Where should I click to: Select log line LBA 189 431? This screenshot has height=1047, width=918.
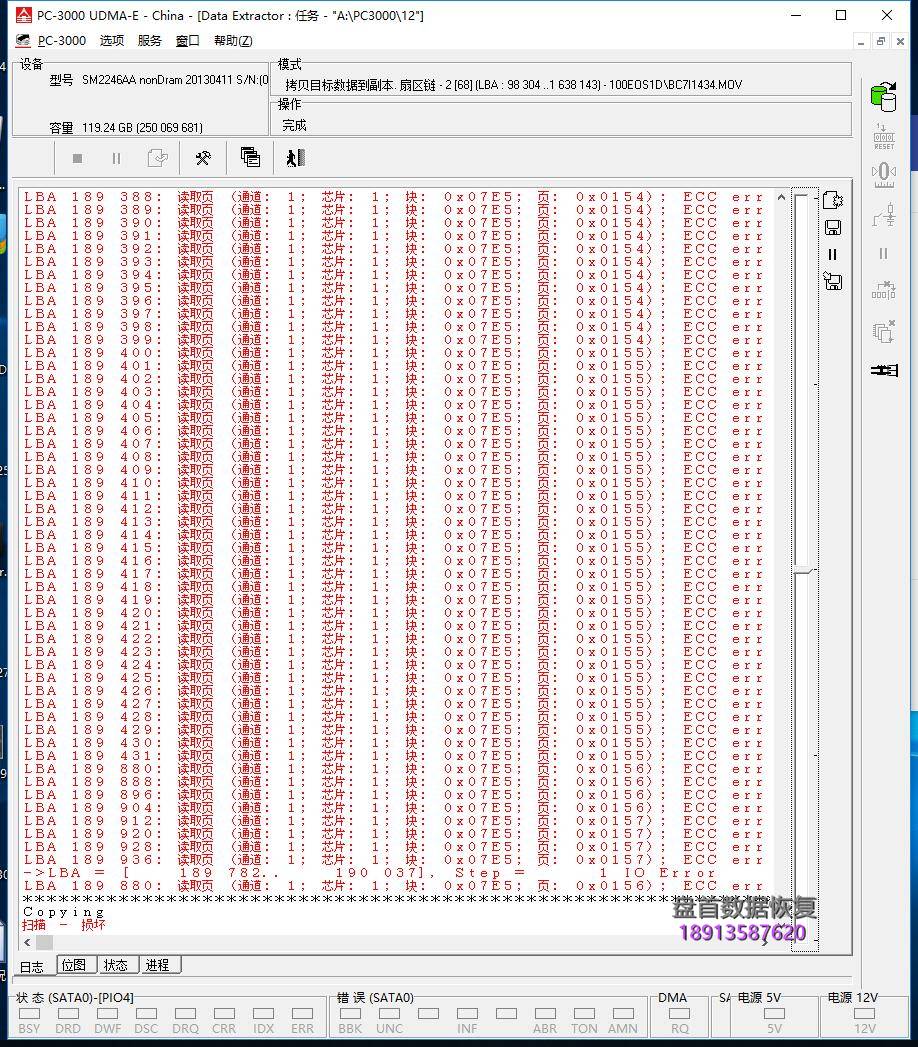394,756
